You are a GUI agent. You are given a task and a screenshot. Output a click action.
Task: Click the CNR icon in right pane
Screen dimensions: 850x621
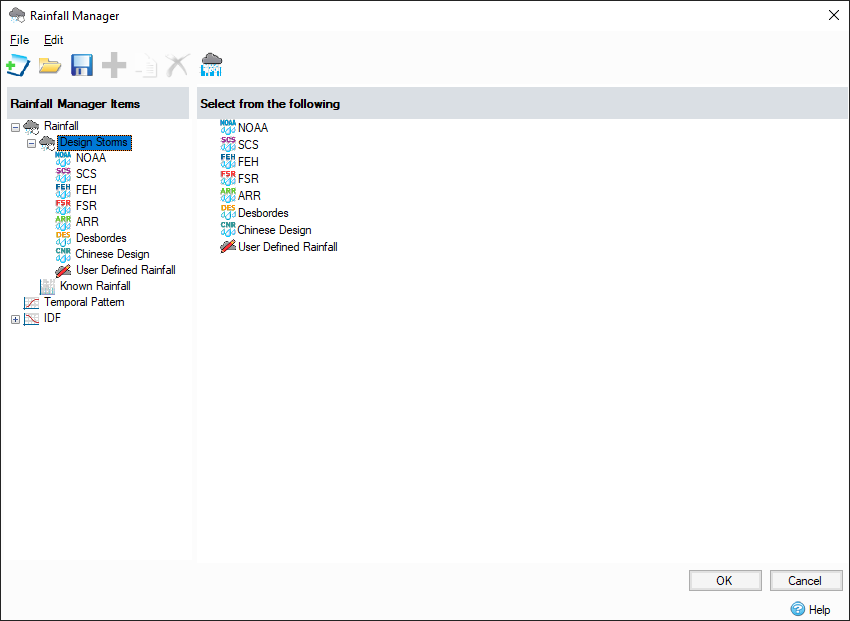pos(228,230)
